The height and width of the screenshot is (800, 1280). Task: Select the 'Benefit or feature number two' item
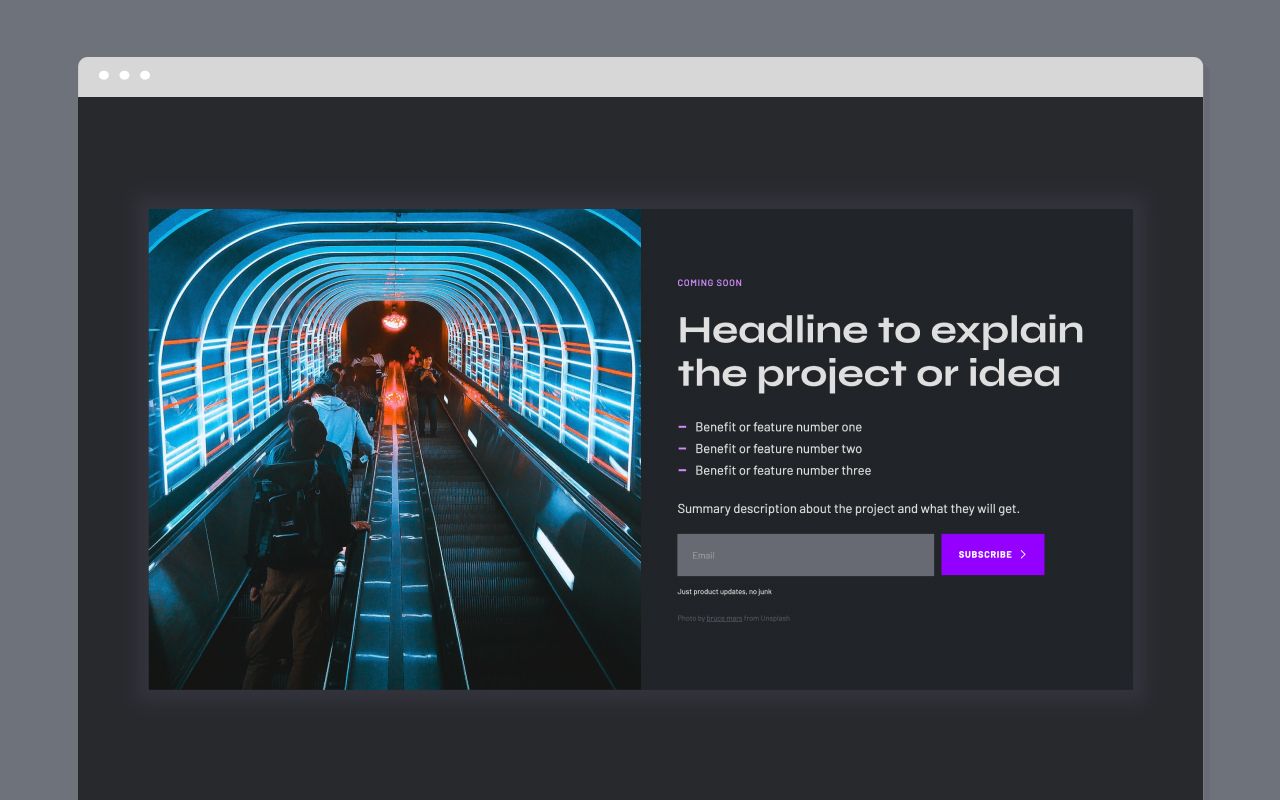click(x=778, y=449)
